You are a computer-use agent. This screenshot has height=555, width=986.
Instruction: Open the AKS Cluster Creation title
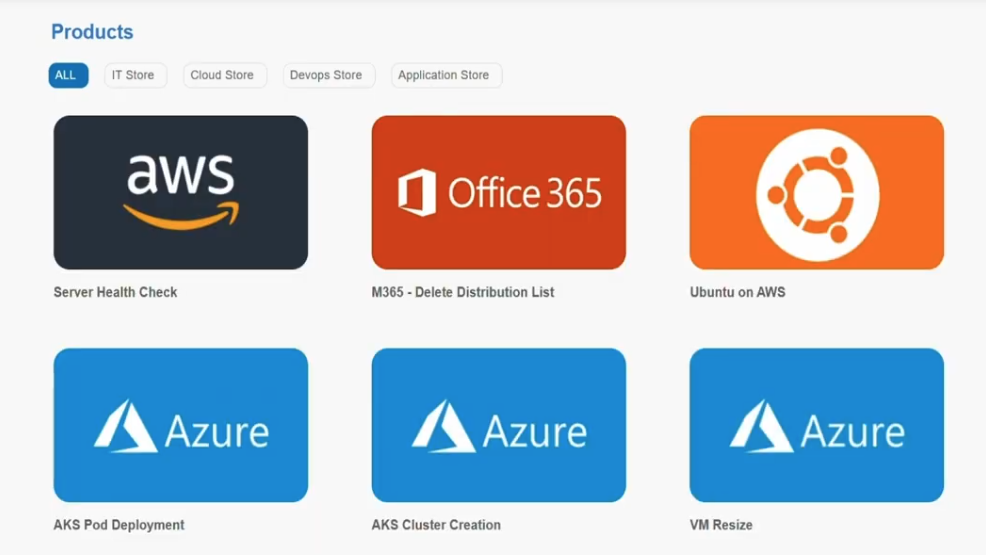436,525
